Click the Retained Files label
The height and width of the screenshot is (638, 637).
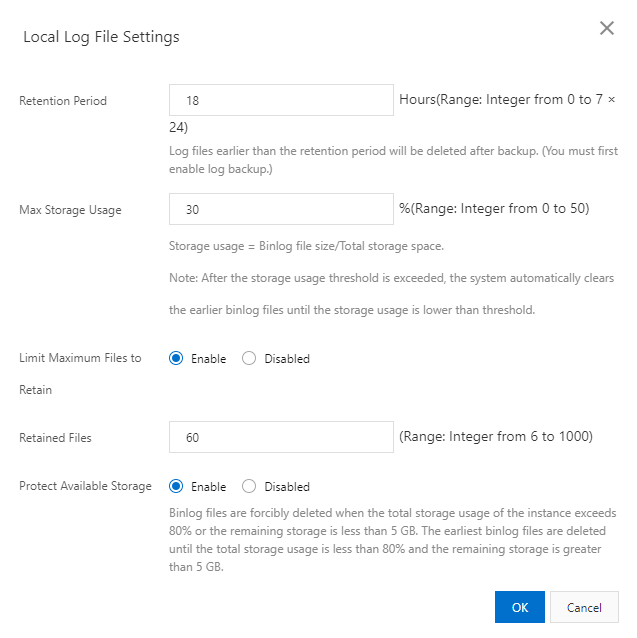coord(55,438)
